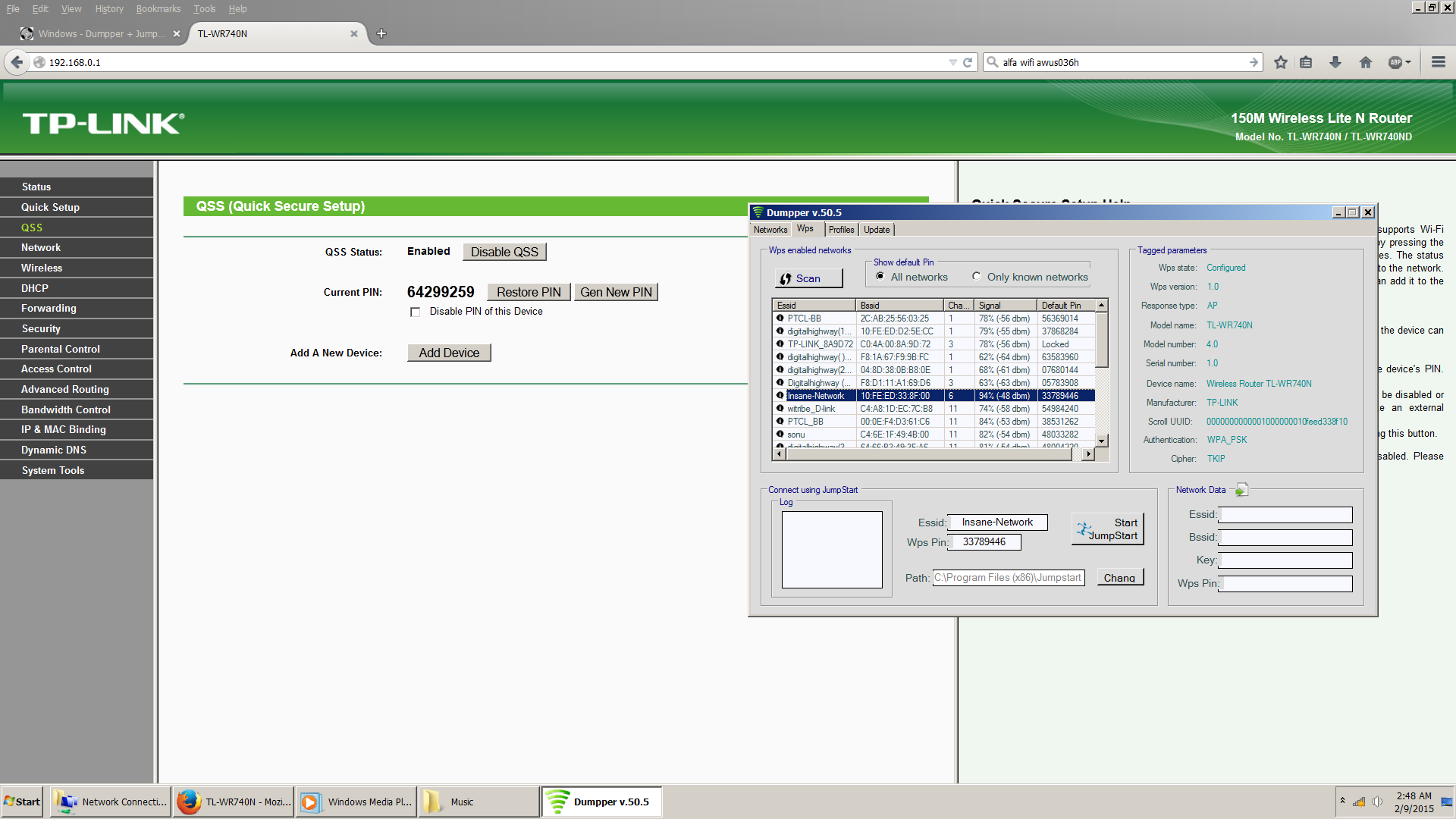The image size is (1456, 819).
Task: Click the JumpStart Path field
Action: 1009,578
